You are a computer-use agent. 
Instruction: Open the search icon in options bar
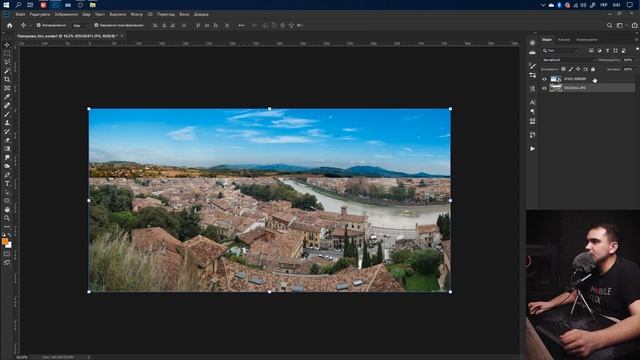(609, 25)
